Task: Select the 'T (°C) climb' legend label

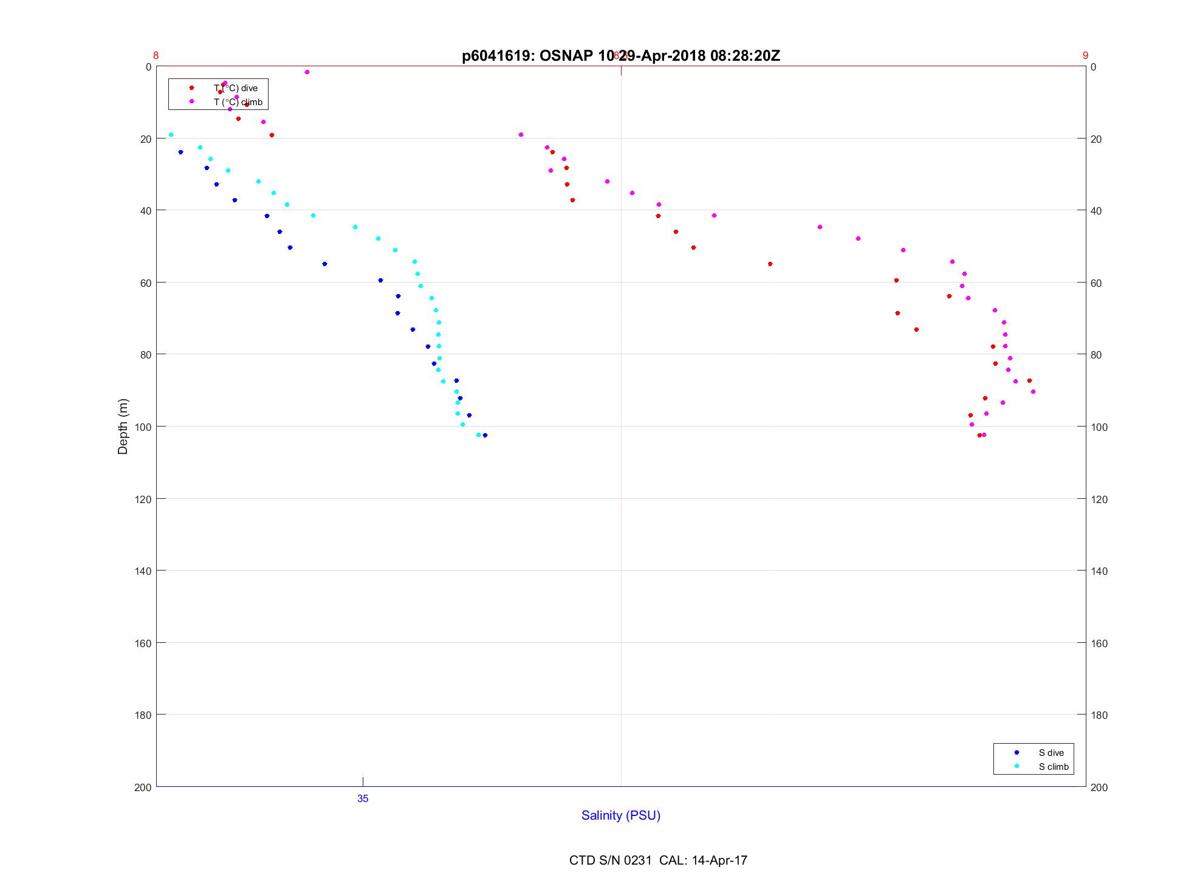Action: tap(240, 102)
